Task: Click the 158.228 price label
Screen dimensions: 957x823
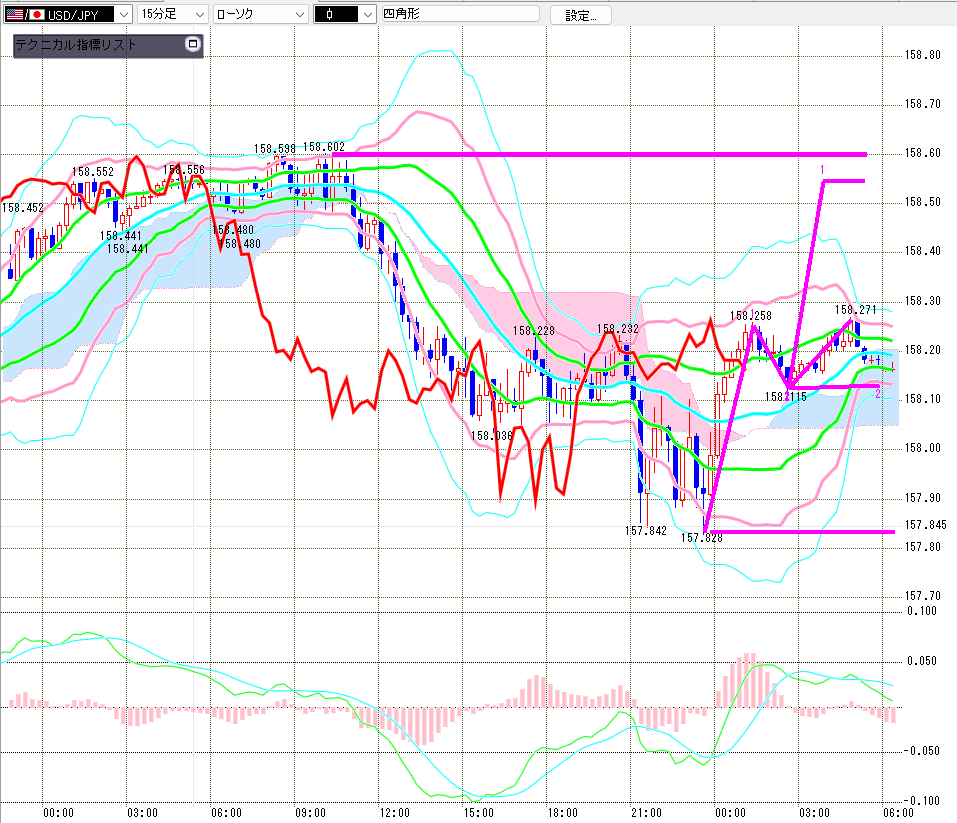Action: pos(533,330)
